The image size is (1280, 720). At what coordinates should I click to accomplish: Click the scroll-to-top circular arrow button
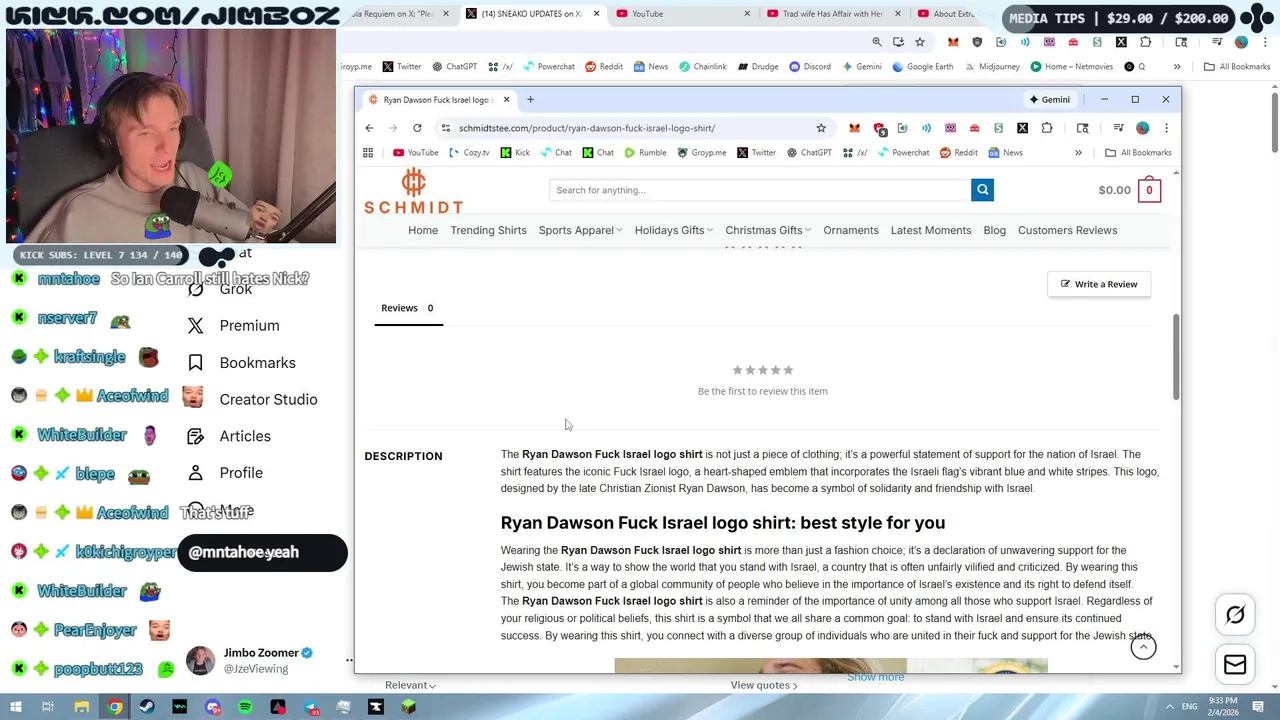(x=1143, y=647)
